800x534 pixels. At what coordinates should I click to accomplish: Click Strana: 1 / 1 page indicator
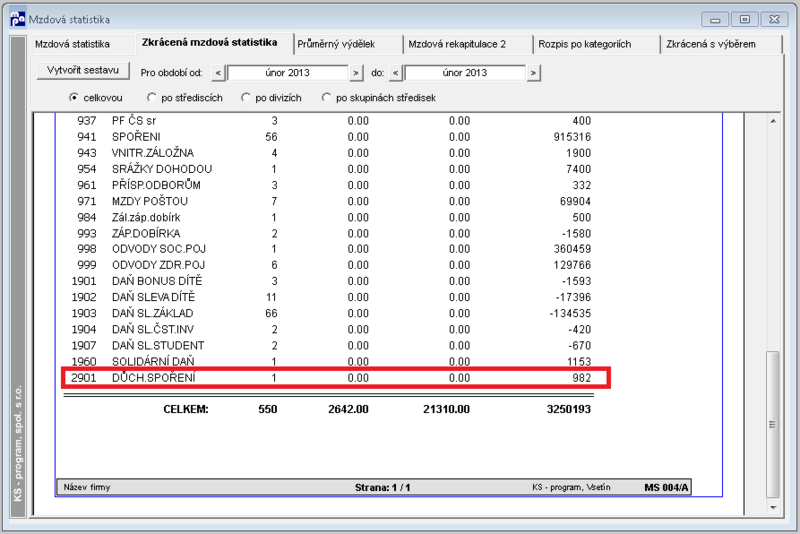pos(383,488)
